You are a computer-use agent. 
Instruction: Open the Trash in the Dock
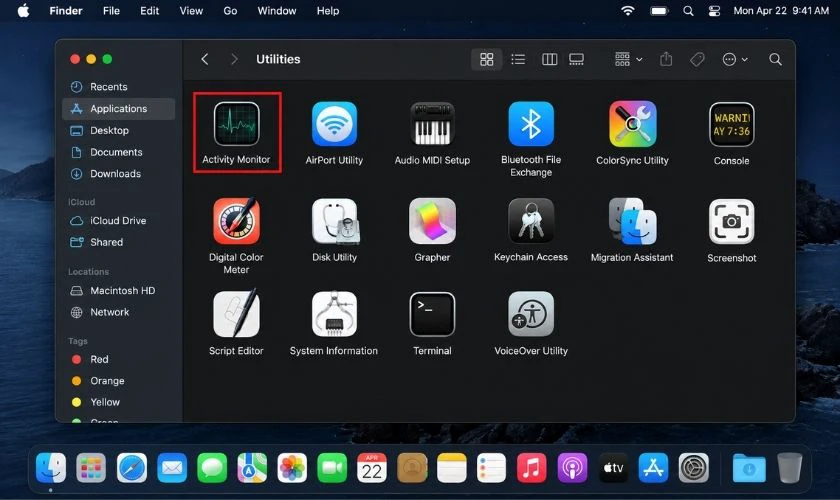click(x=790, y=468)
